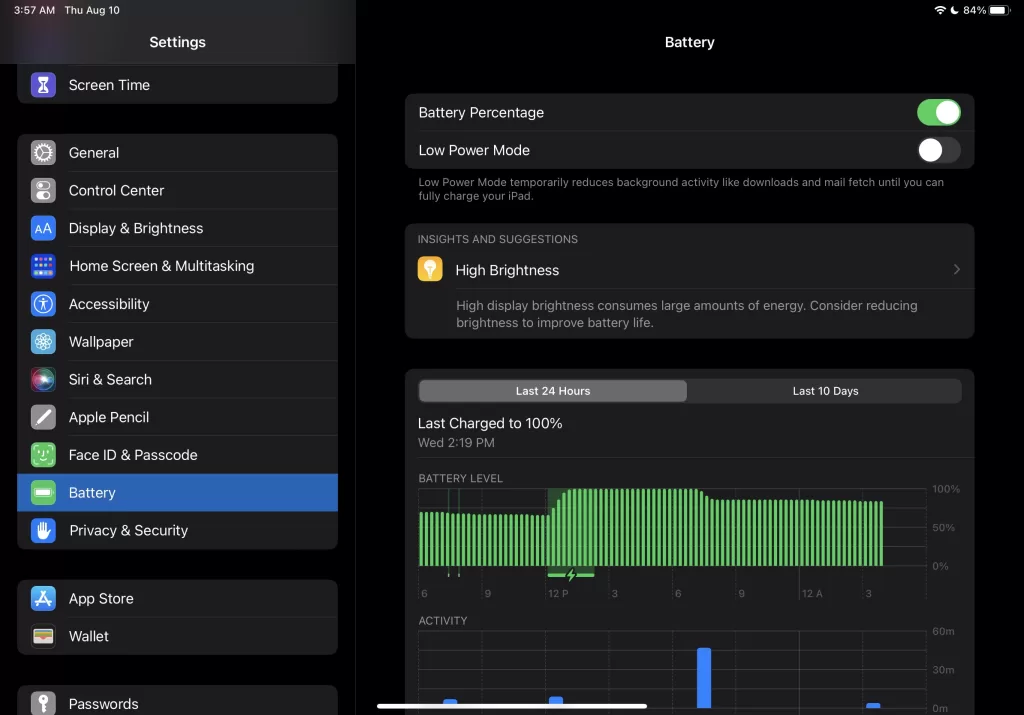Tap the green Battery icon in sidebar
1024x715 pixels.
click(43, 493)
